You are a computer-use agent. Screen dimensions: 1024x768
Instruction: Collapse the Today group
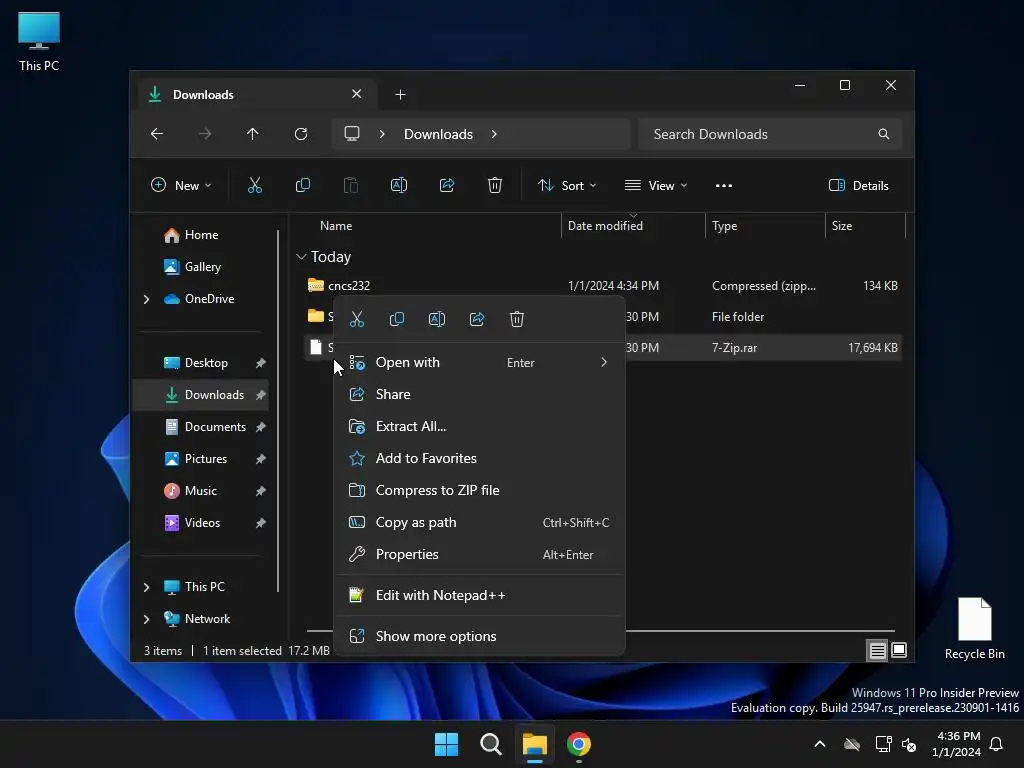coord(301,257)
